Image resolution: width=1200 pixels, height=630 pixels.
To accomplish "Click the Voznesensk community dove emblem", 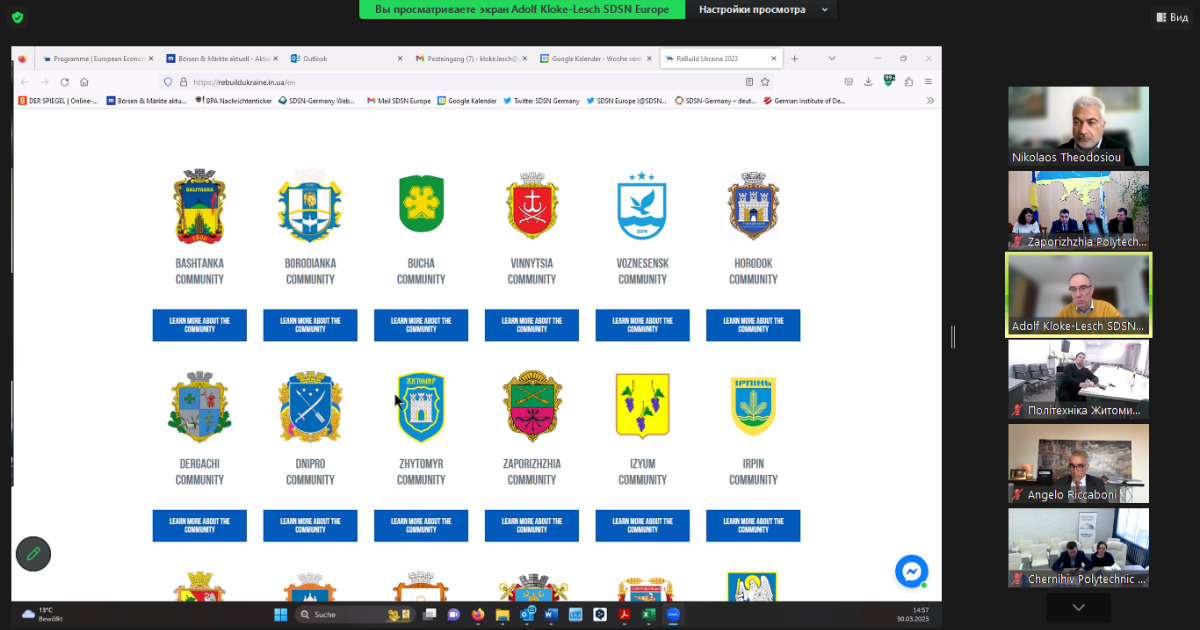I will point(642,206).
